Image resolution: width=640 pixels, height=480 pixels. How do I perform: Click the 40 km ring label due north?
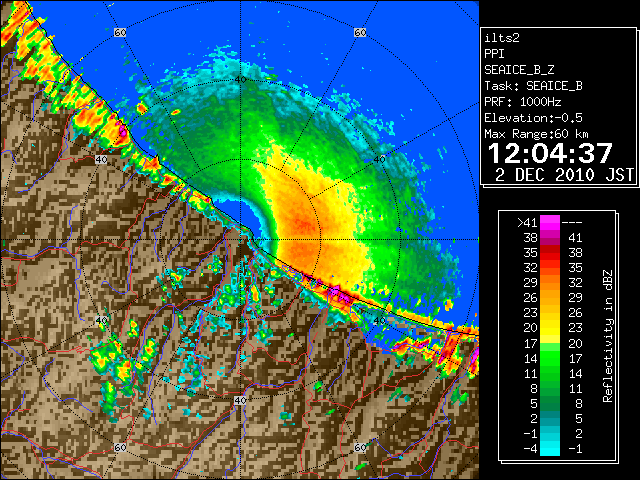tap(240, 79)
